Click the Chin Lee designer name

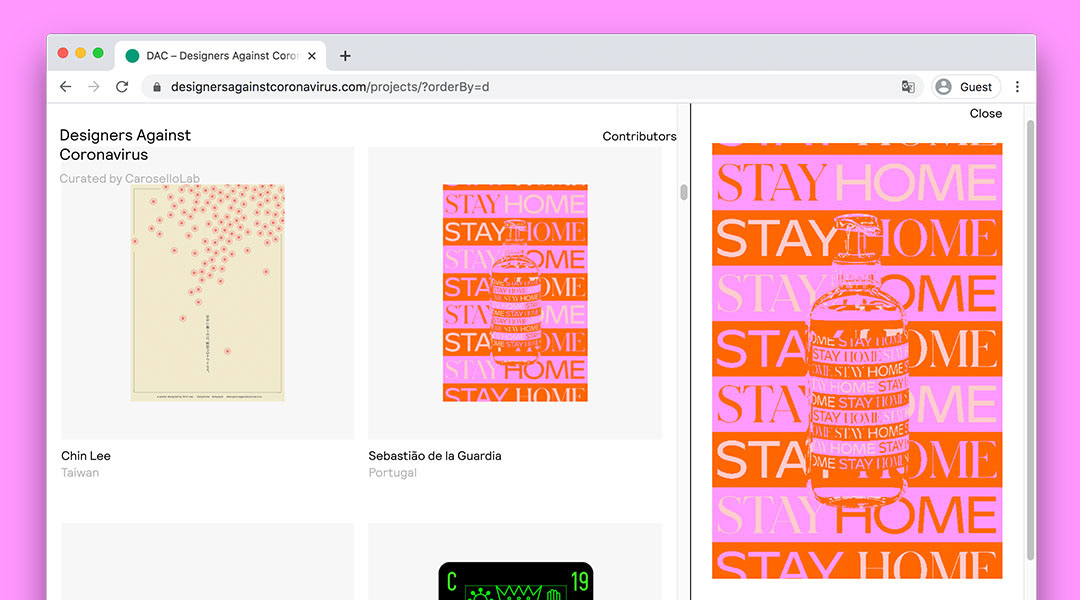[x=86, y=456]
